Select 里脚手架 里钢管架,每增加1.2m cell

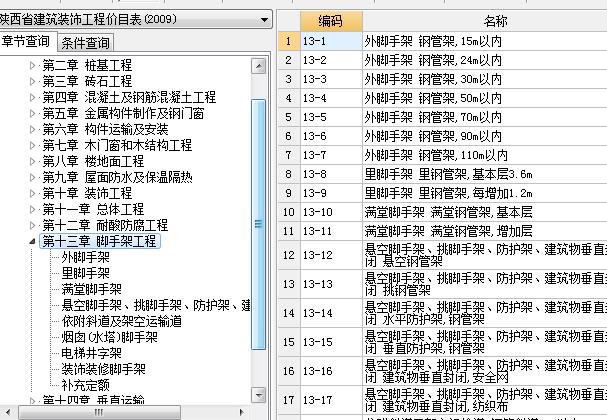tap(485, 193)
